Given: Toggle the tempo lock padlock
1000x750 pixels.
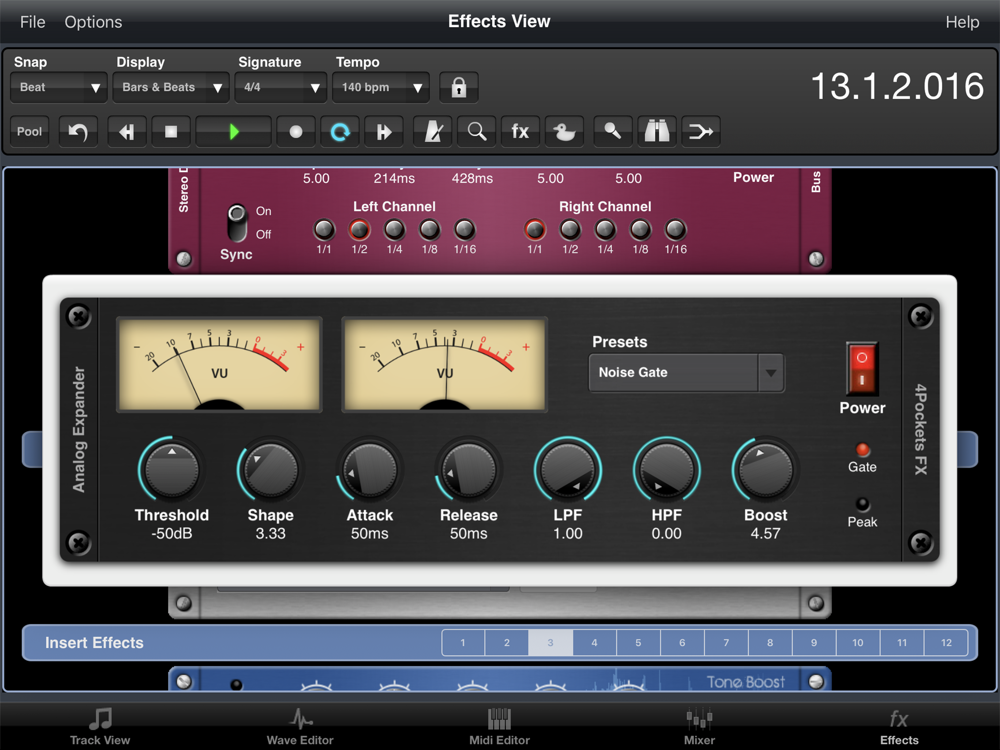Looking at the screenshot, I should 459,87.
